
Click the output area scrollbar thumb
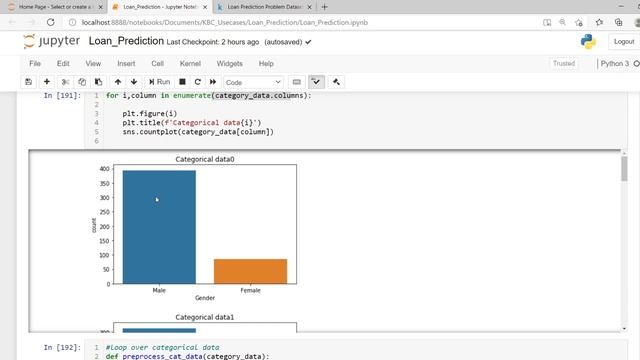(x=624, y=168)
